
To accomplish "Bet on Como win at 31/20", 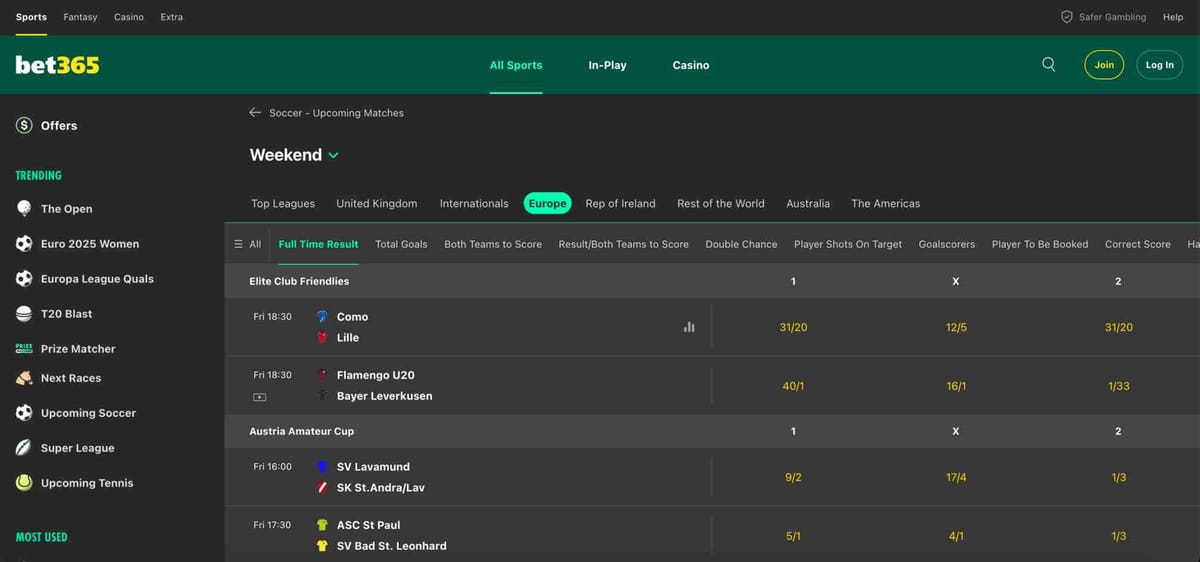I will click(793, 327).
